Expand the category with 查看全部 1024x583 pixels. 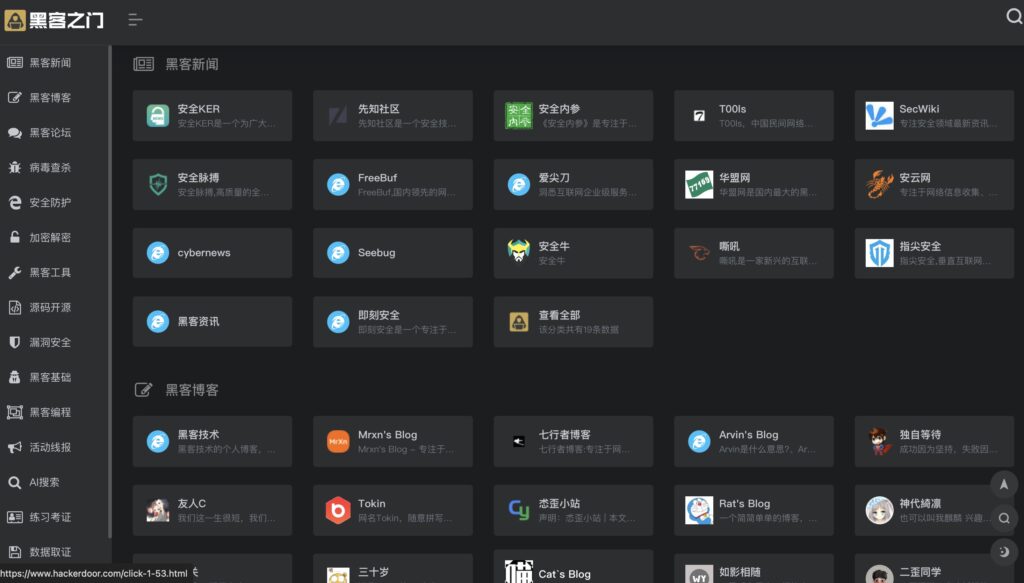tap(573, 322)
